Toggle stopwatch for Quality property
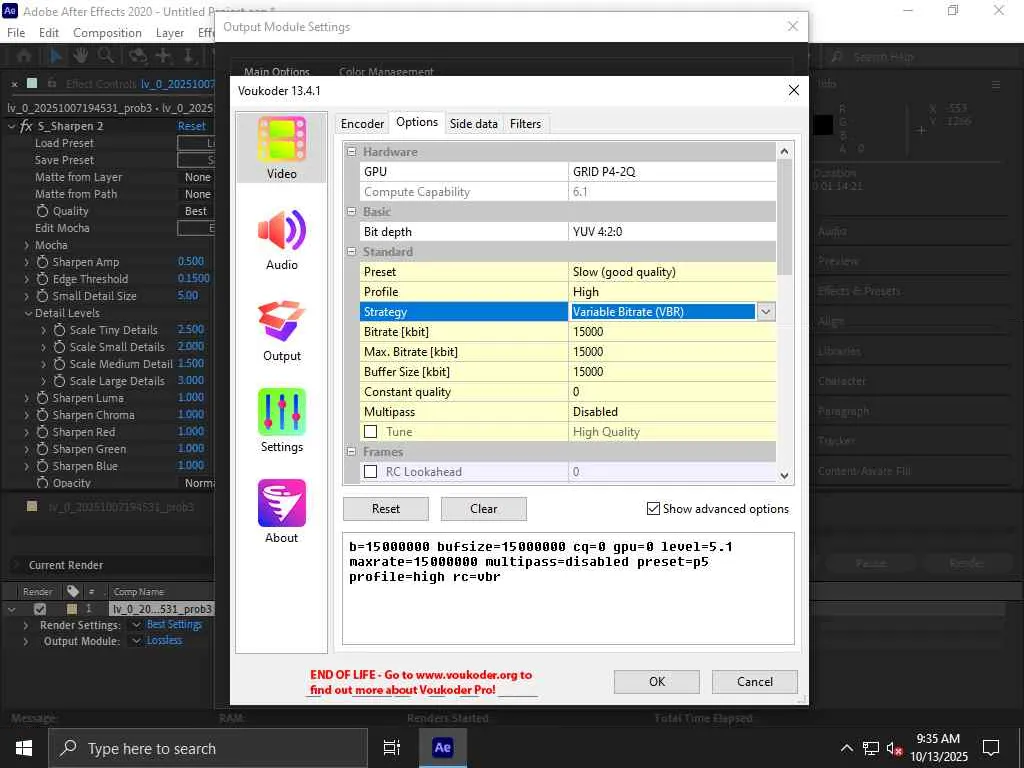This screenshot has height=768, width=1024. pyautogui.click(x=42, y=211)
